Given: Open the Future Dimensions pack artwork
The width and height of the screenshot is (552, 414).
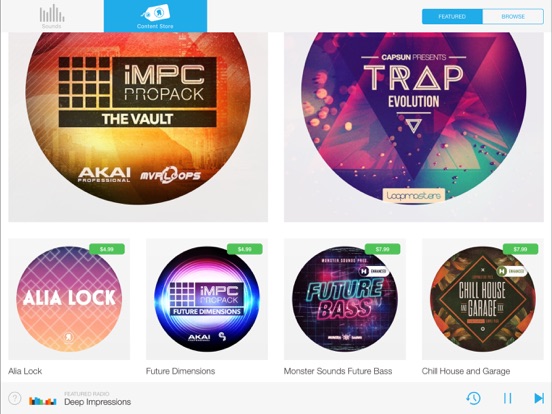Looking at the screenshot, I should [x=207, y=299].
